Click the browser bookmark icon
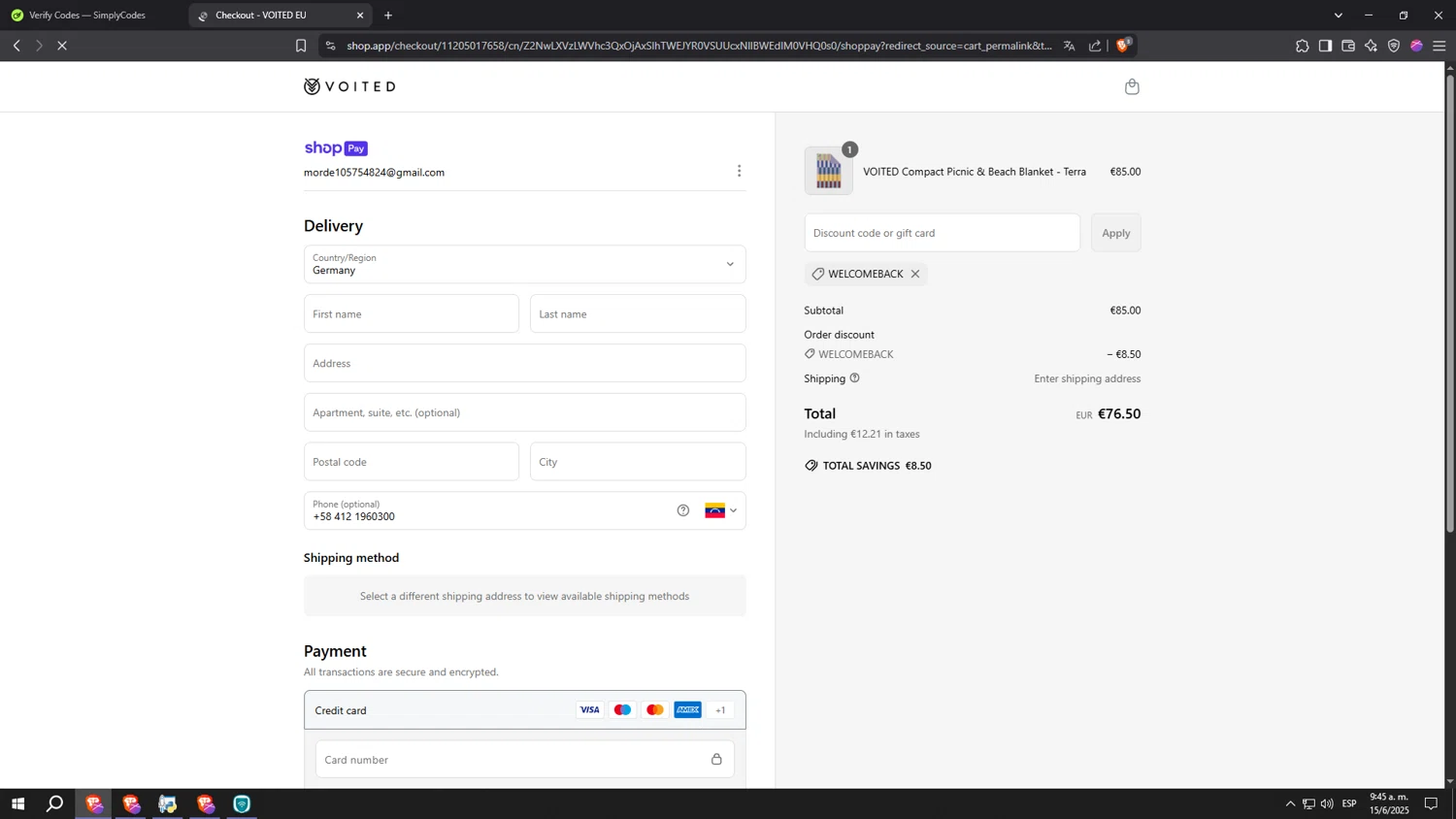The height and width of the screenshot is (819, 1456). coord(301,46)
